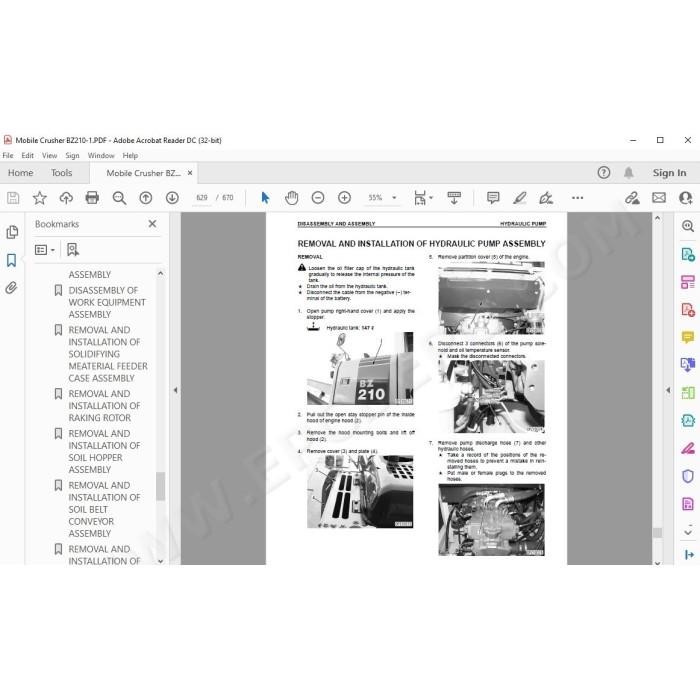Open Comment tool in right pane

point(688,337)
